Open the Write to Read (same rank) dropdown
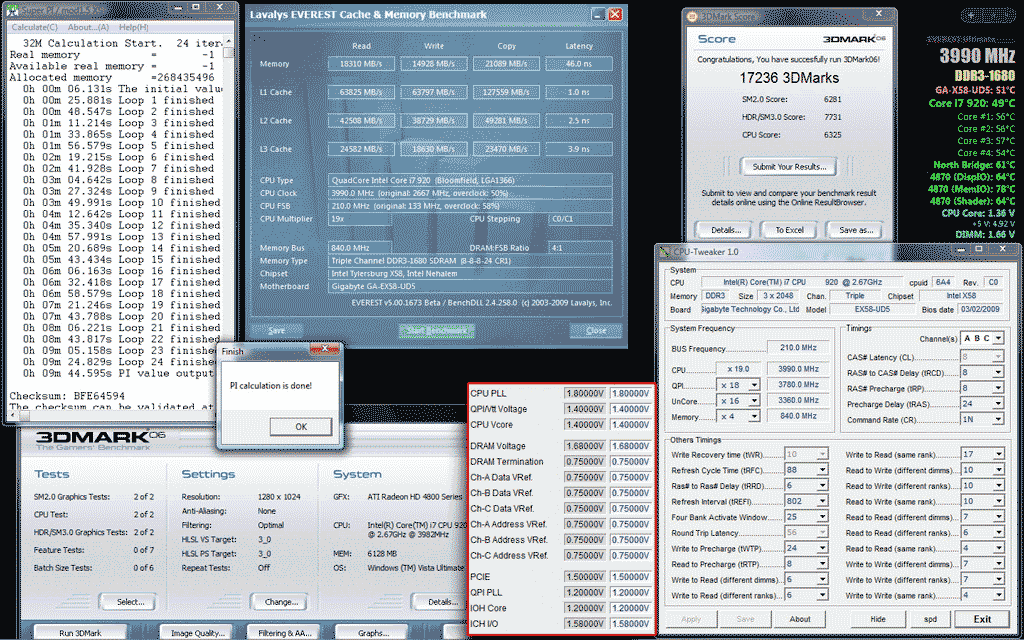This screenshot has width=1024, height=640. 982,455
